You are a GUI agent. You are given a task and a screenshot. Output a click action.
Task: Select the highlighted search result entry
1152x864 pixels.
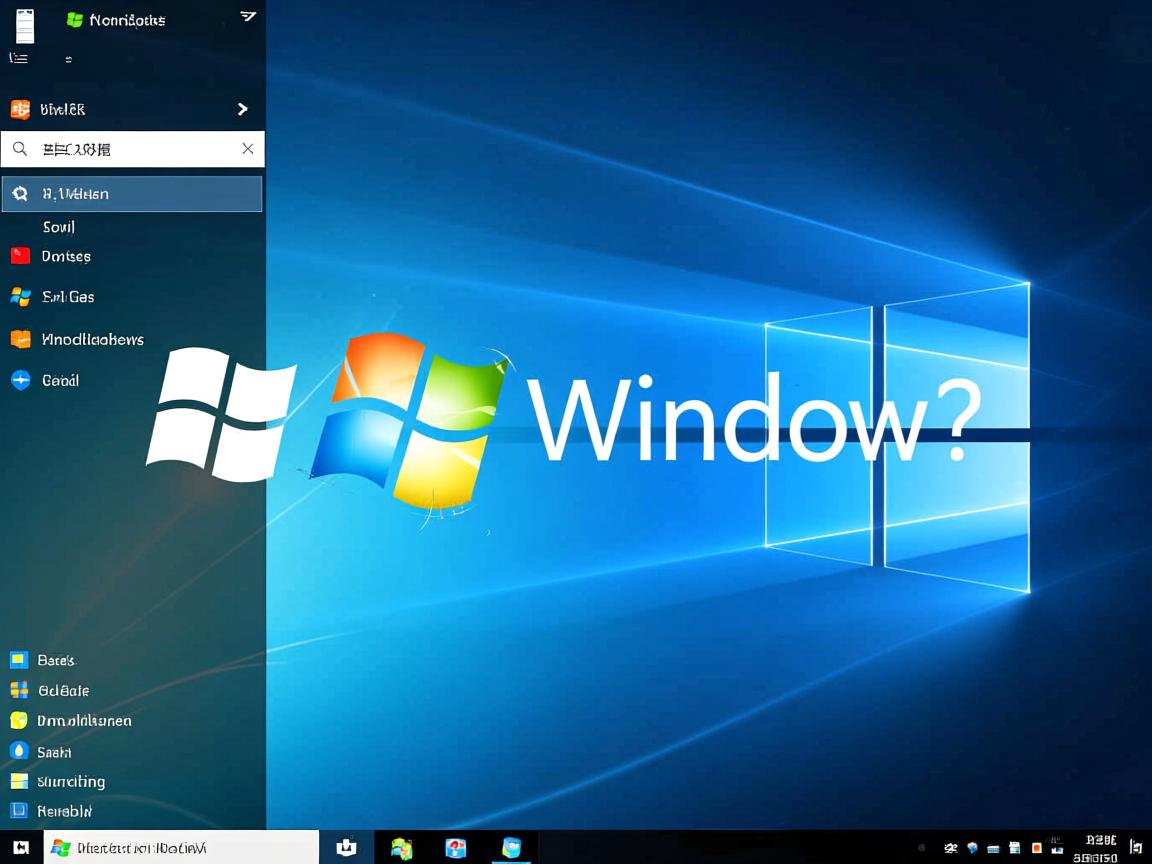point(132,193)
